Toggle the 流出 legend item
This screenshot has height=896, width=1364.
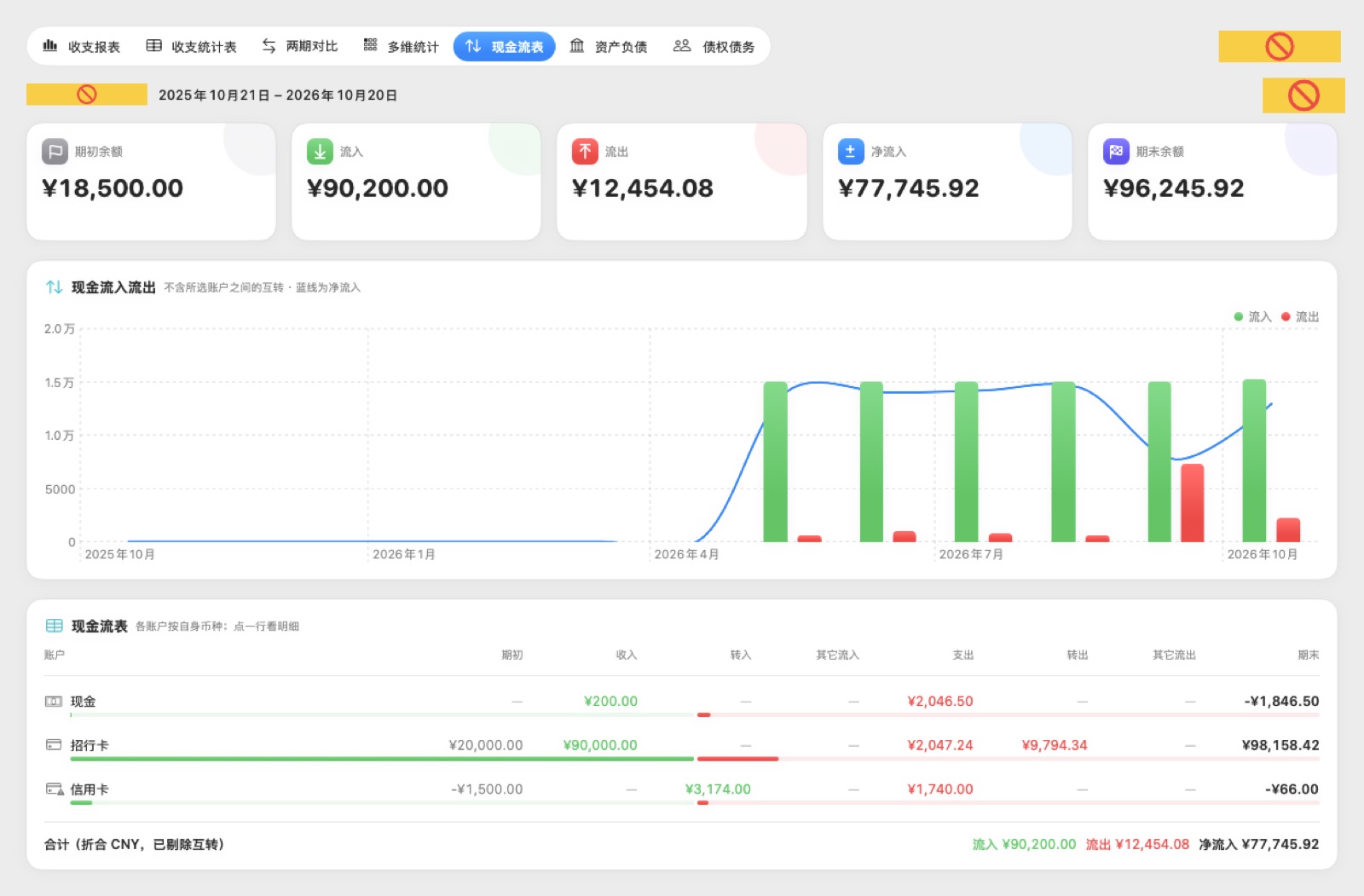pyautogui.click(x=1300, y=317)
